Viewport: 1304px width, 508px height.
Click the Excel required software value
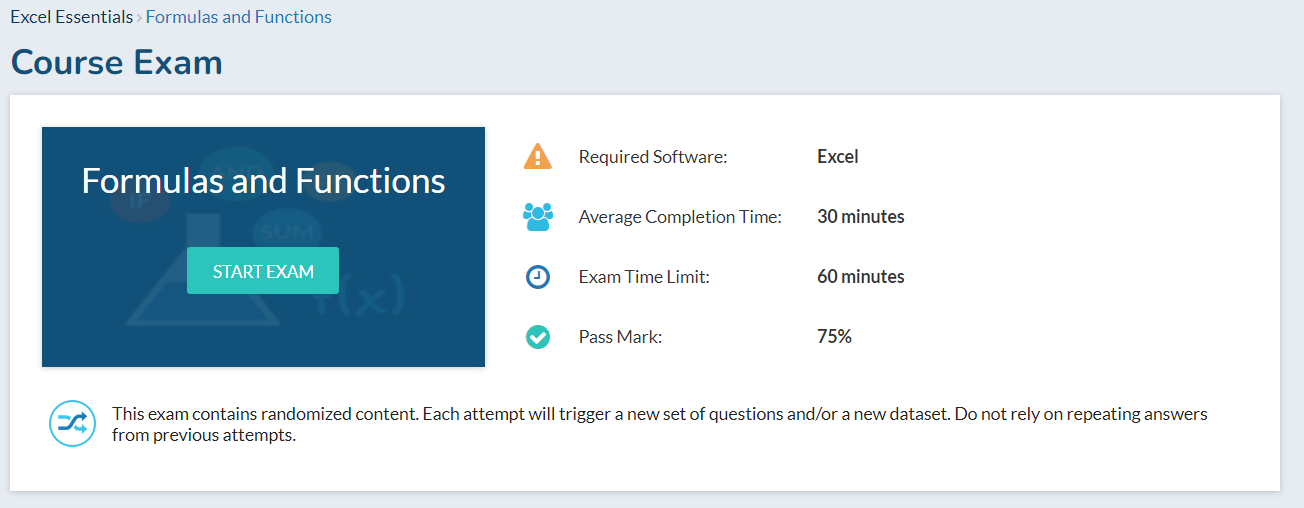tap(837, 157)
